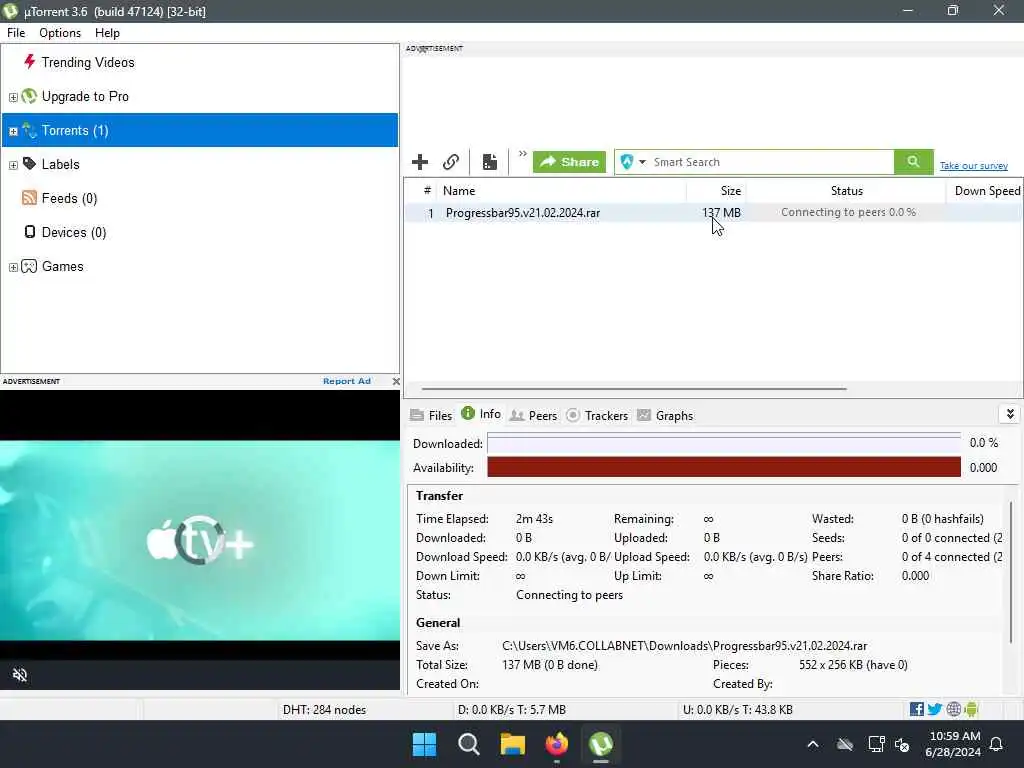Click the U: 0.0 KB/s upload status entry
Image resolution: width=1024 pixels, height=768 pixels.
[x=737, y=710]
